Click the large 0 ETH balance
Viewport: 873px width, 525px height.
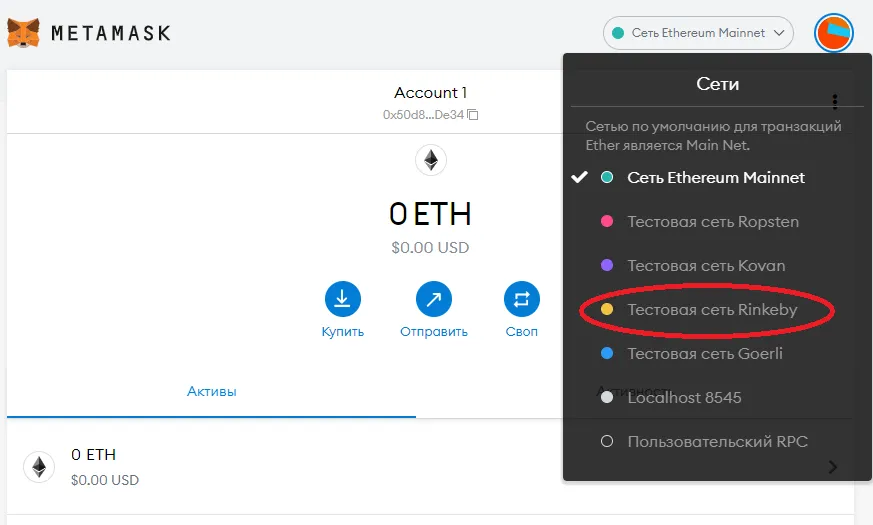pos(430,214)
